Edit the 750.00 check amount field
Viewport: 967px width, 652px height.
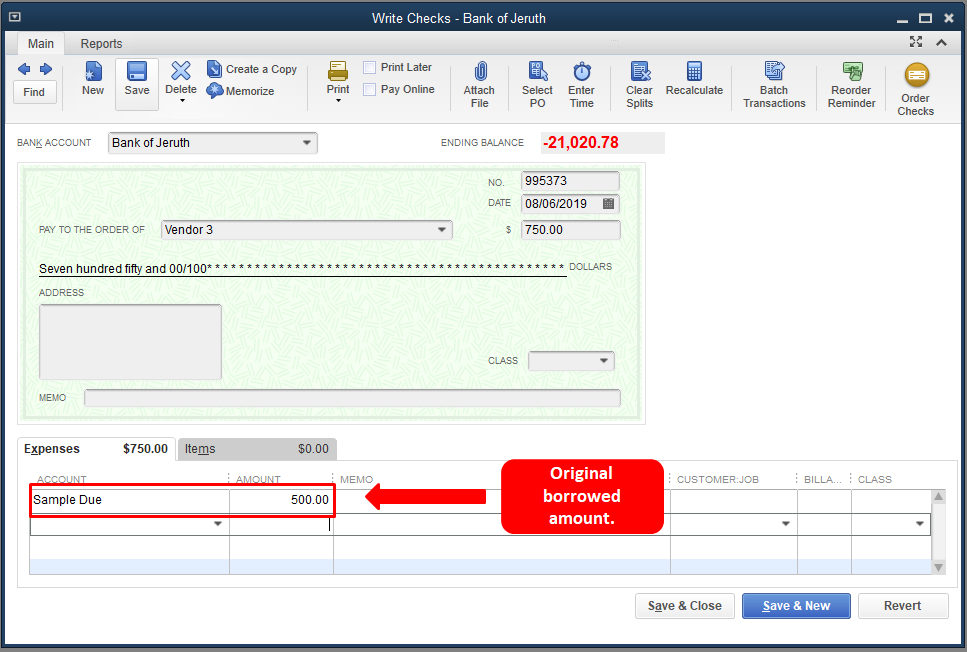(570, 229)
